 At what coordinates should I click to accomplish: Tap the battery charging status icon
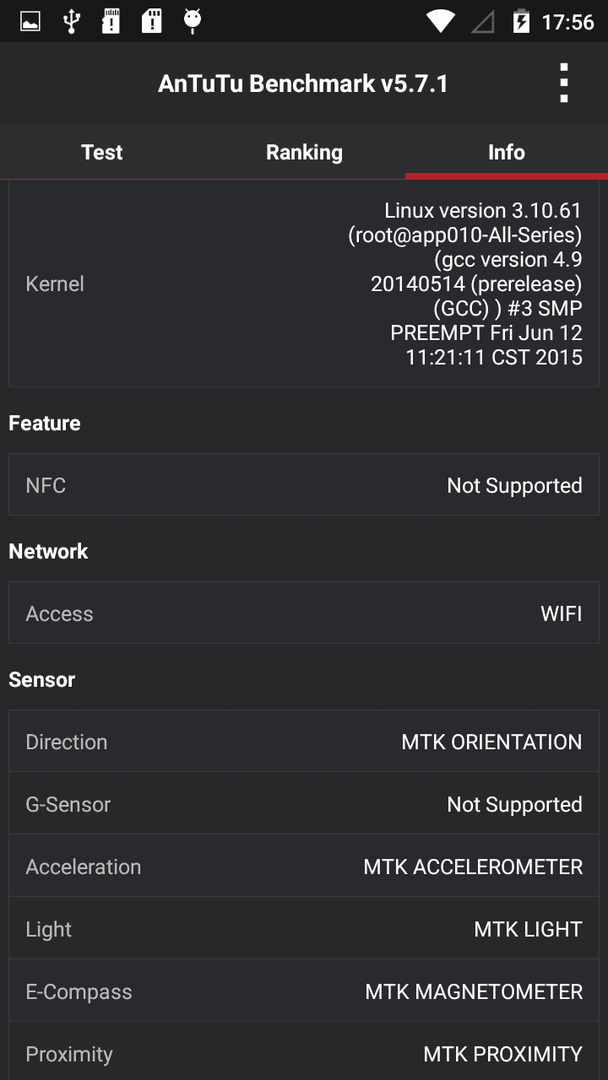coord(521,22)
